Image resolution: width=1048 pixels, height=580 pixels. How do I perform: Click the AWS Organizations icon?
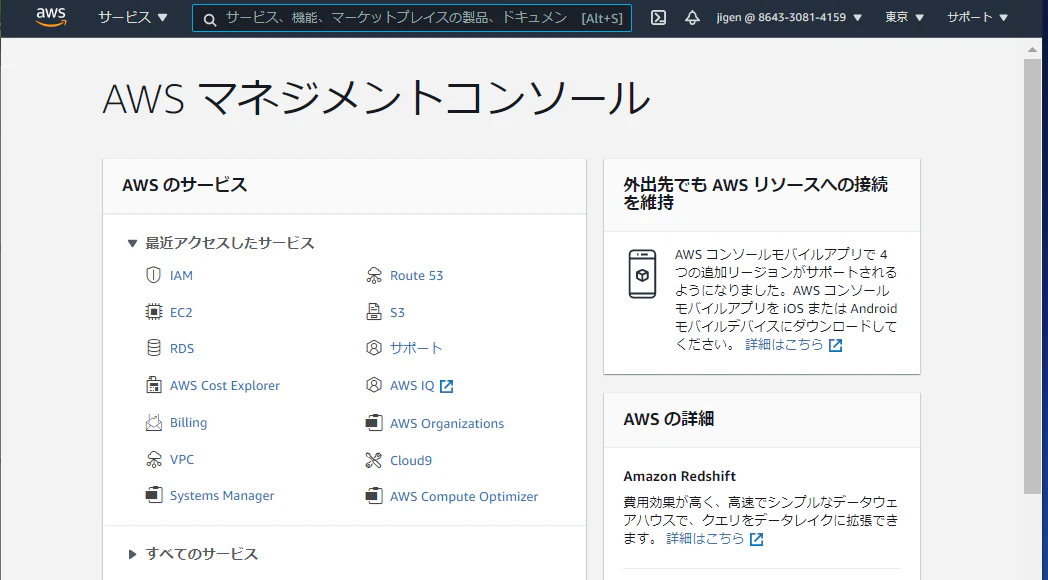[374, 423]
